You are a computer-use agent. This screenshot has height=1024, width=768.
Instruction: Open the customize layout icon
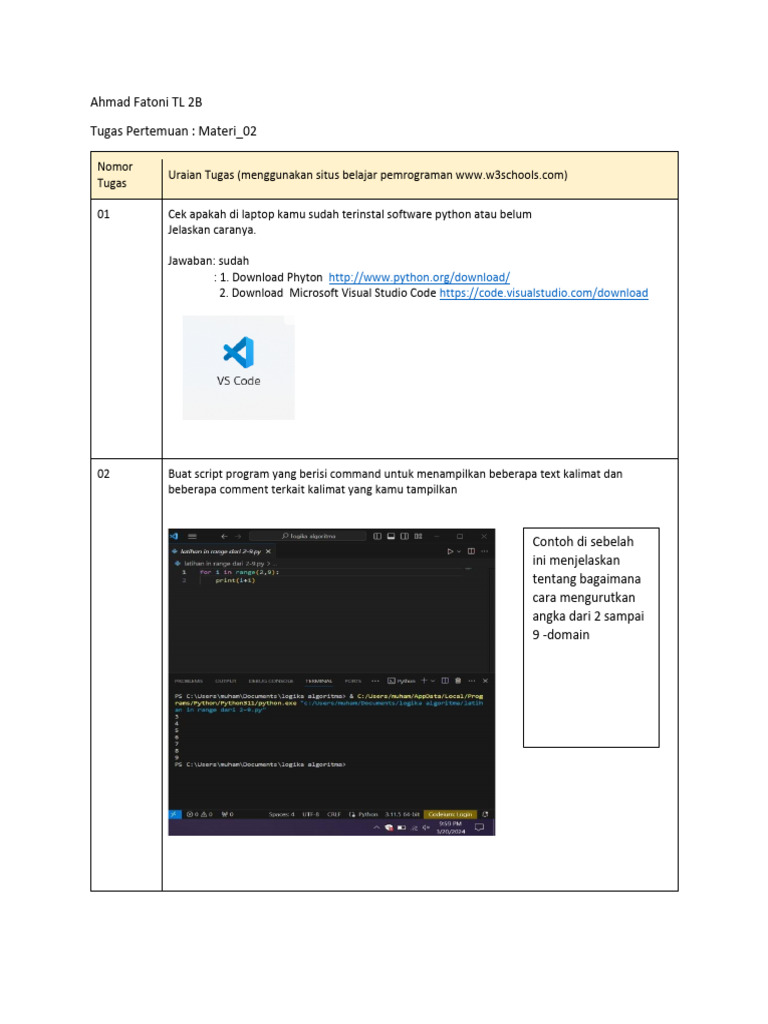coord(419,536)
